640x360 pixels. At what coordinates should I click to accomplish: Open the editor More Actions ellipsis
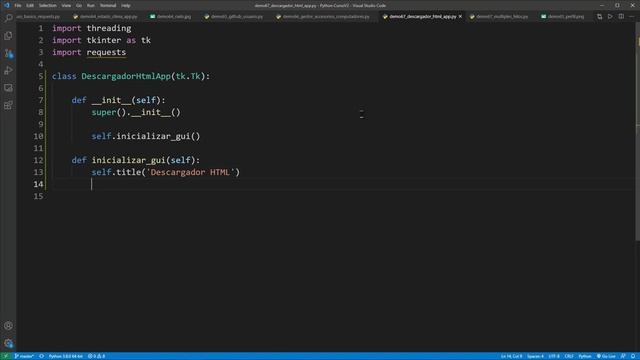631,17
